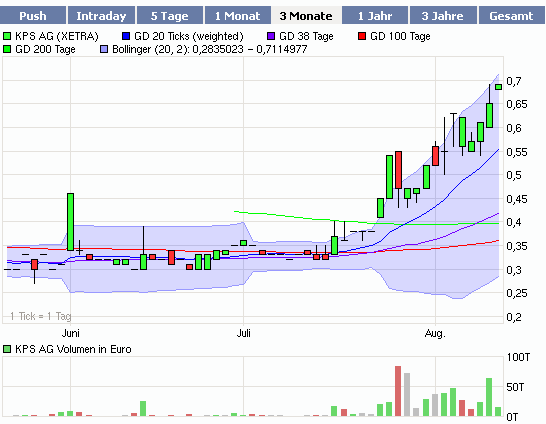
Task: Click the 0,55 price axis label
Action: [x=517, y=152]
